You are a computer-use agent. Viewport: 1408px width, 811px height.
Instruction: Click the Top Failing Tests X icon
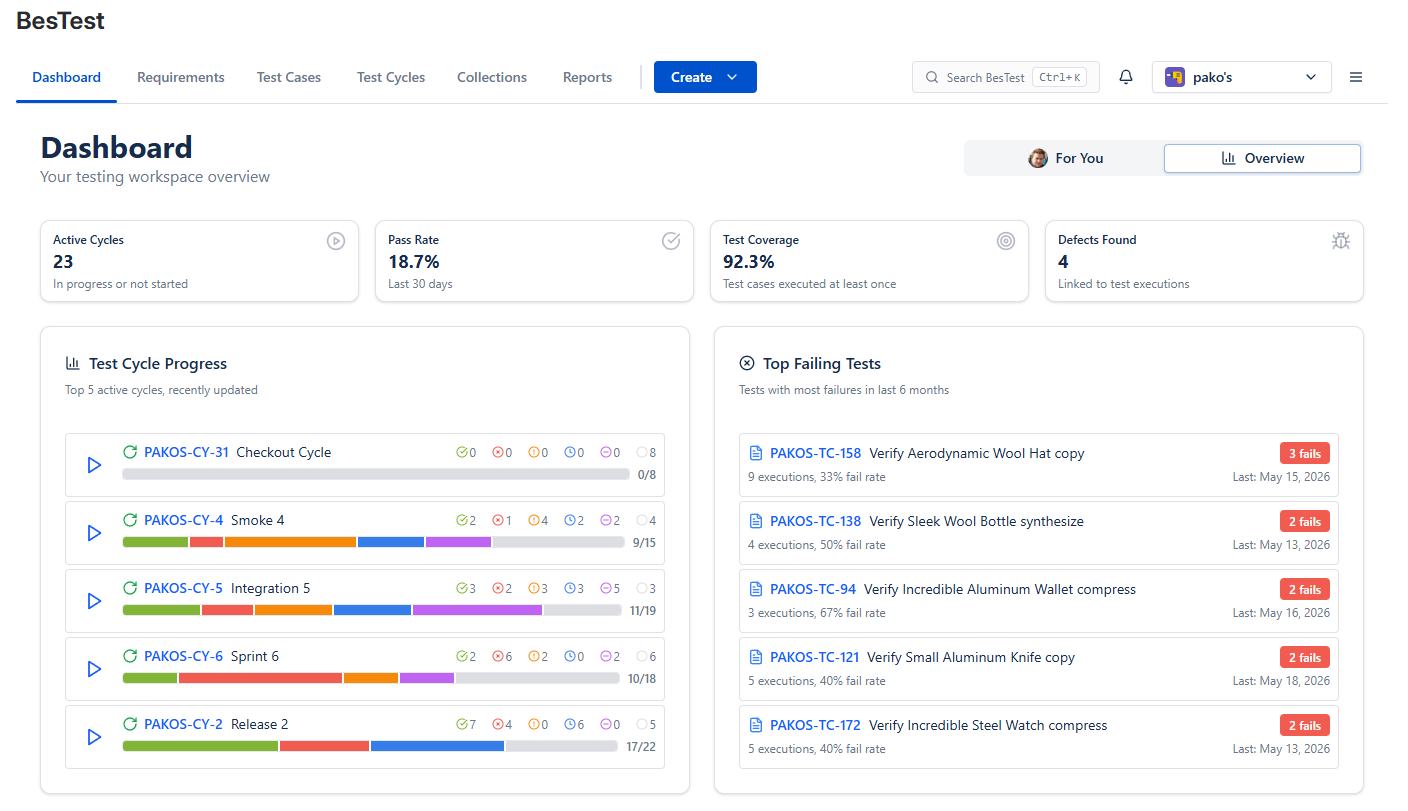(x=746, y=363)
